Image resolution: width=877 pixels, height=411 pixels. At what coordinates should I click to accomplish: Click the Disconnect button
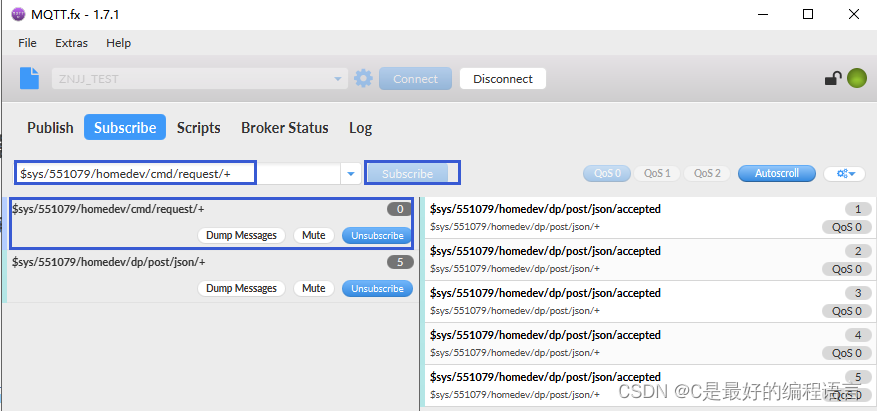pos(503,79)
